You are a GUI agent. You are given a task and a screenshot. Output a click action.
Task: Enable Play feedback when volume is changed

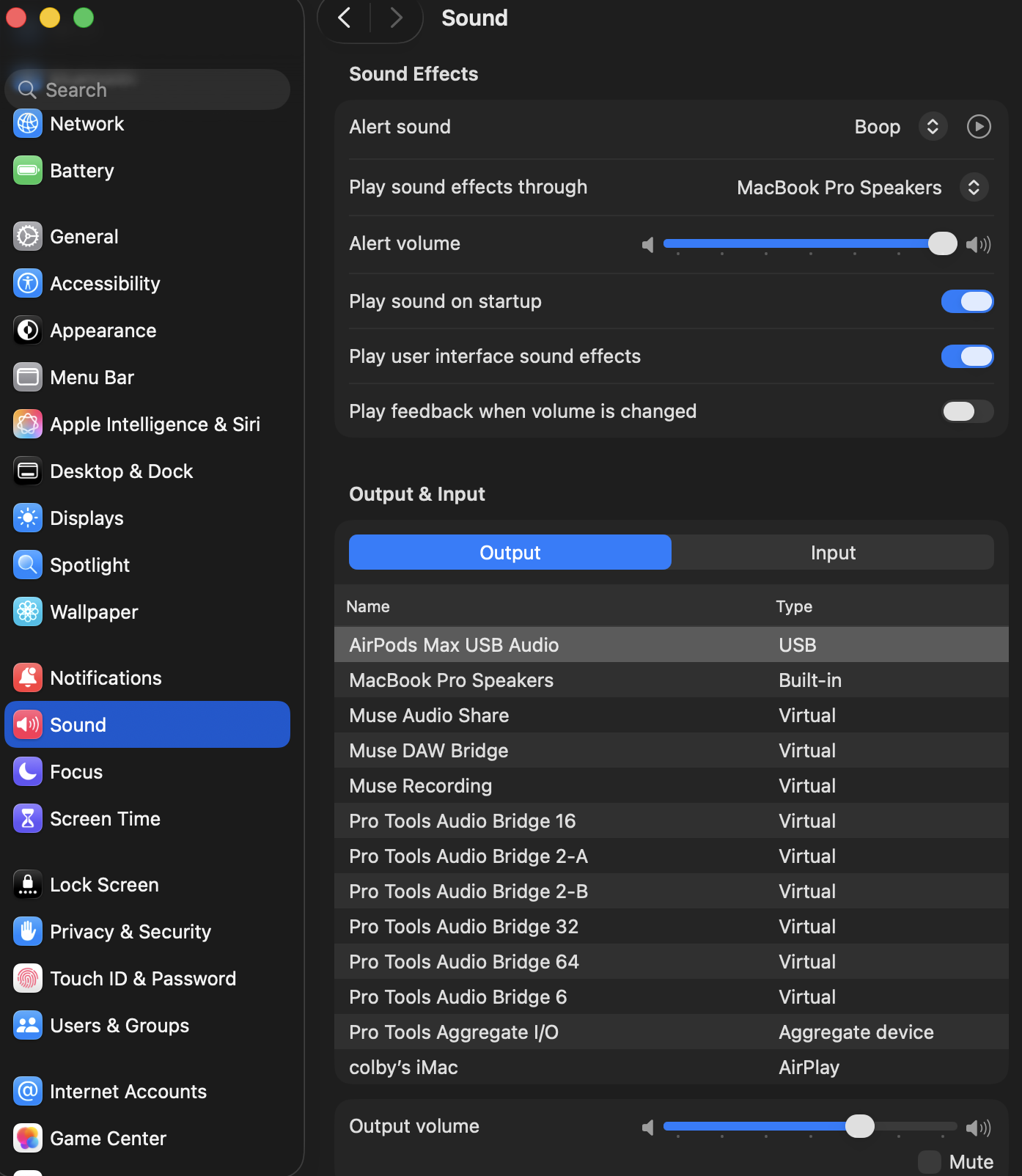coord(967,411)
